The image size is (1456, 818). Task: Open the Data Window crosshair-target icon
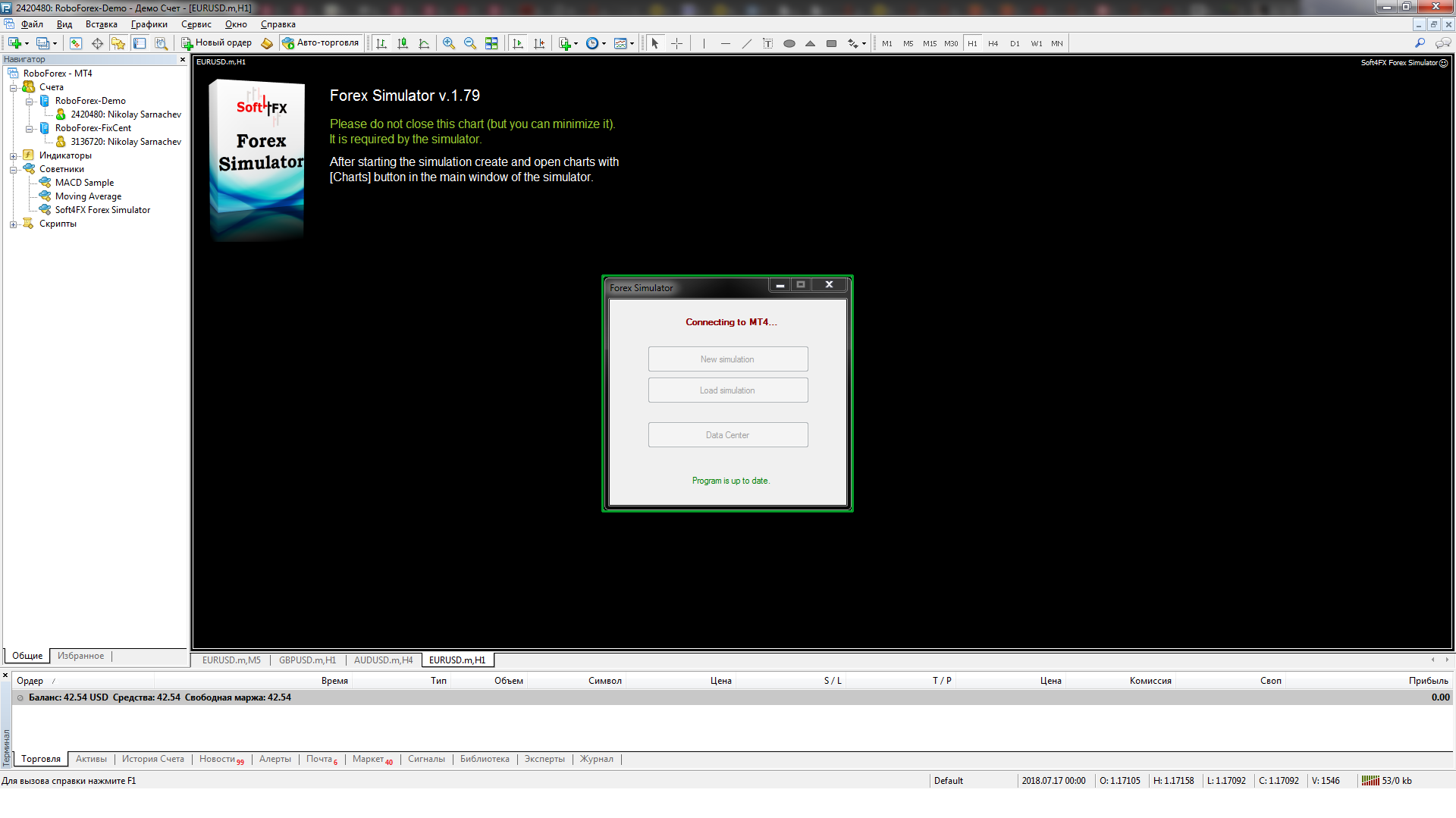[x=97, y=43]
